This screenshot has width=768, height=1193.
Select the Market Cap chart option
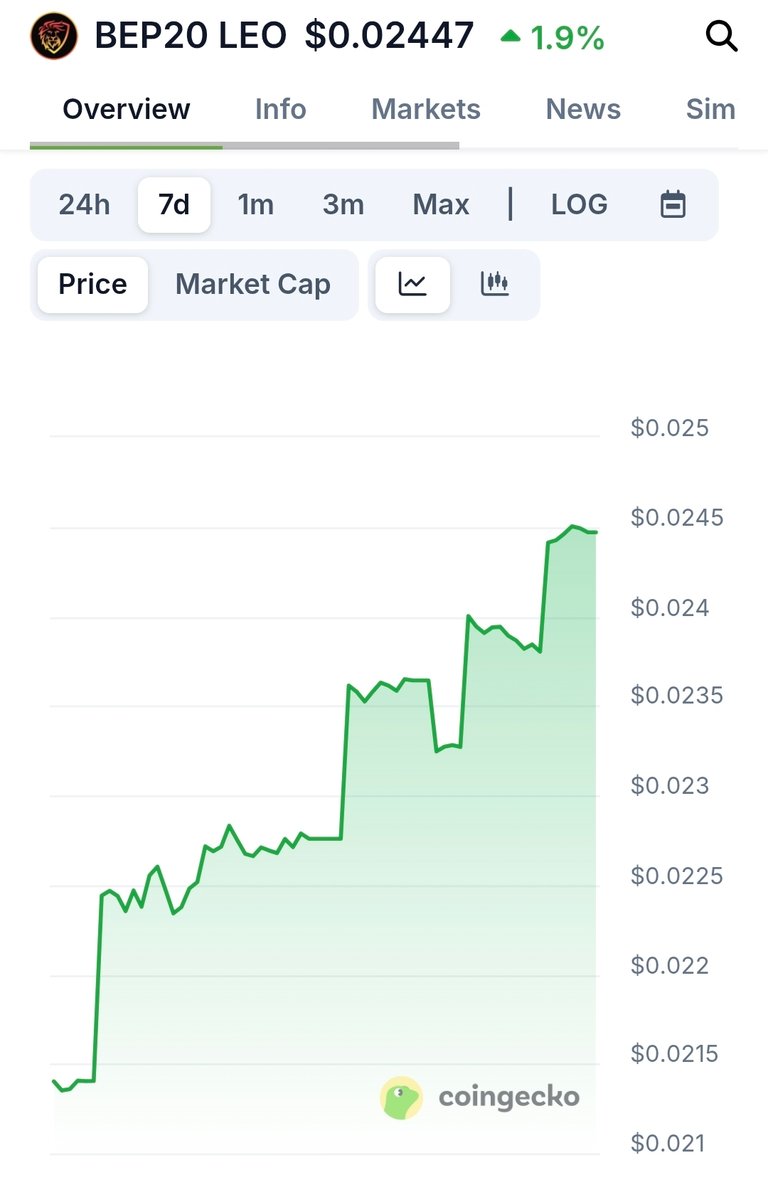pos(253,285)
